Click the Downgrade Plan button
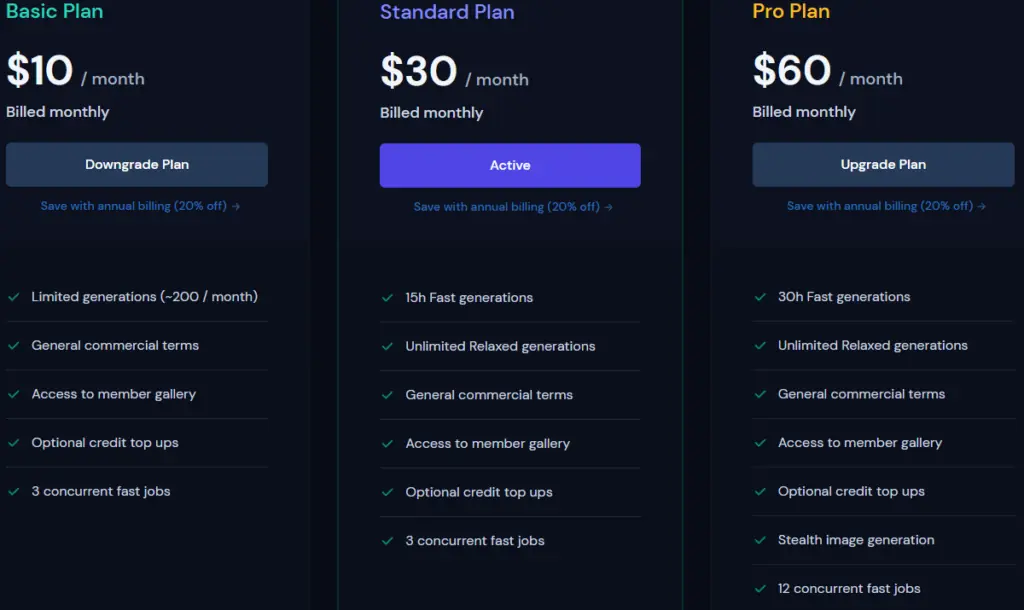 coord(137,165)
